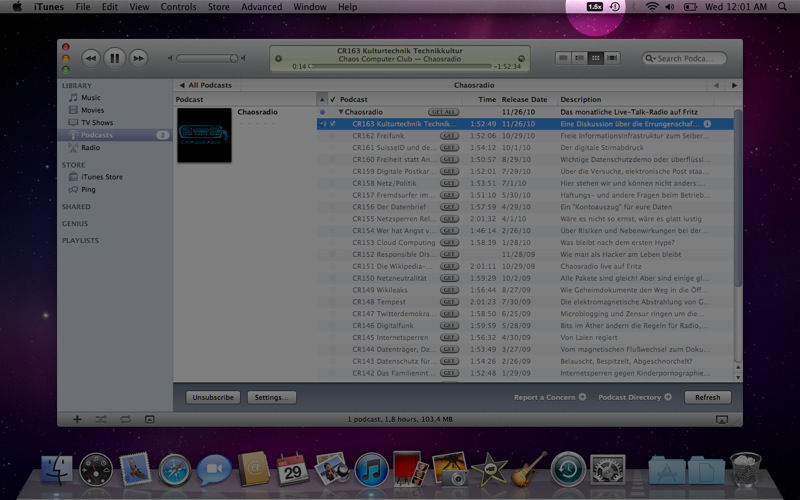800x500 pixels.
Task: Open Spotlight search in the menu bar
Action: tap(782, 7)
